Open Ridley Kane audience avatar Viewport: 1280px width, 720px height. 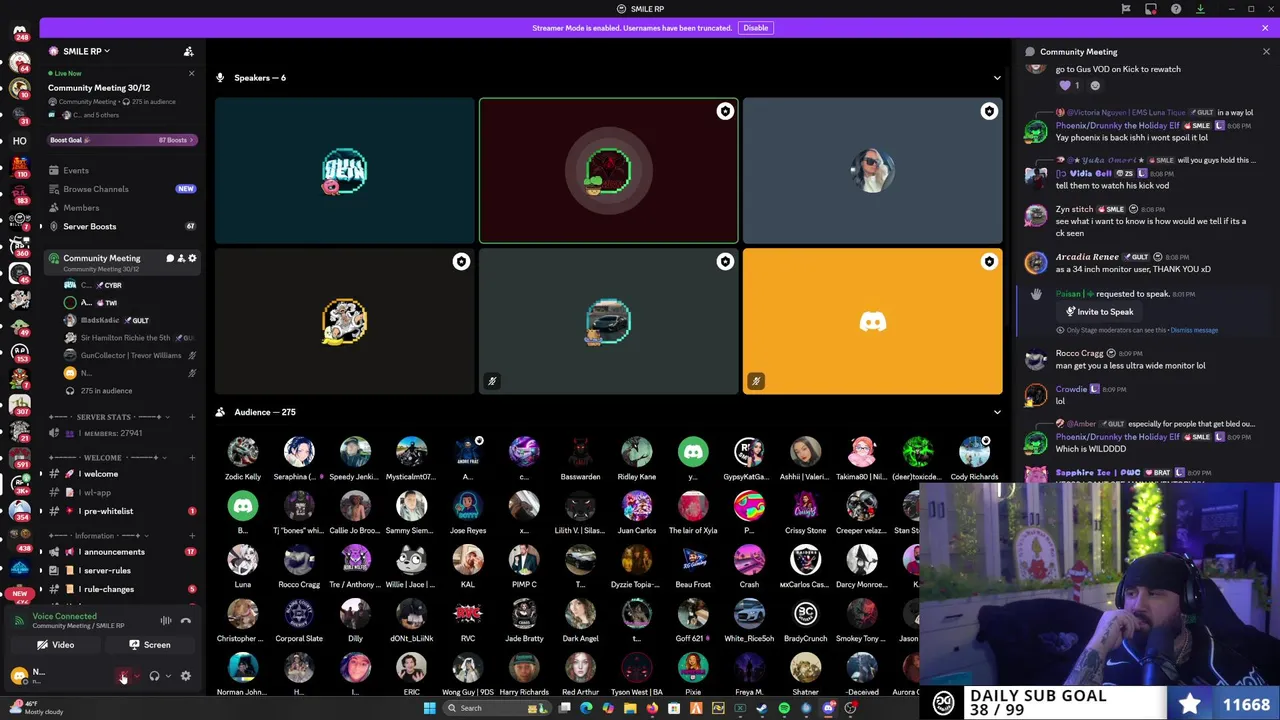tap(636, 452)
